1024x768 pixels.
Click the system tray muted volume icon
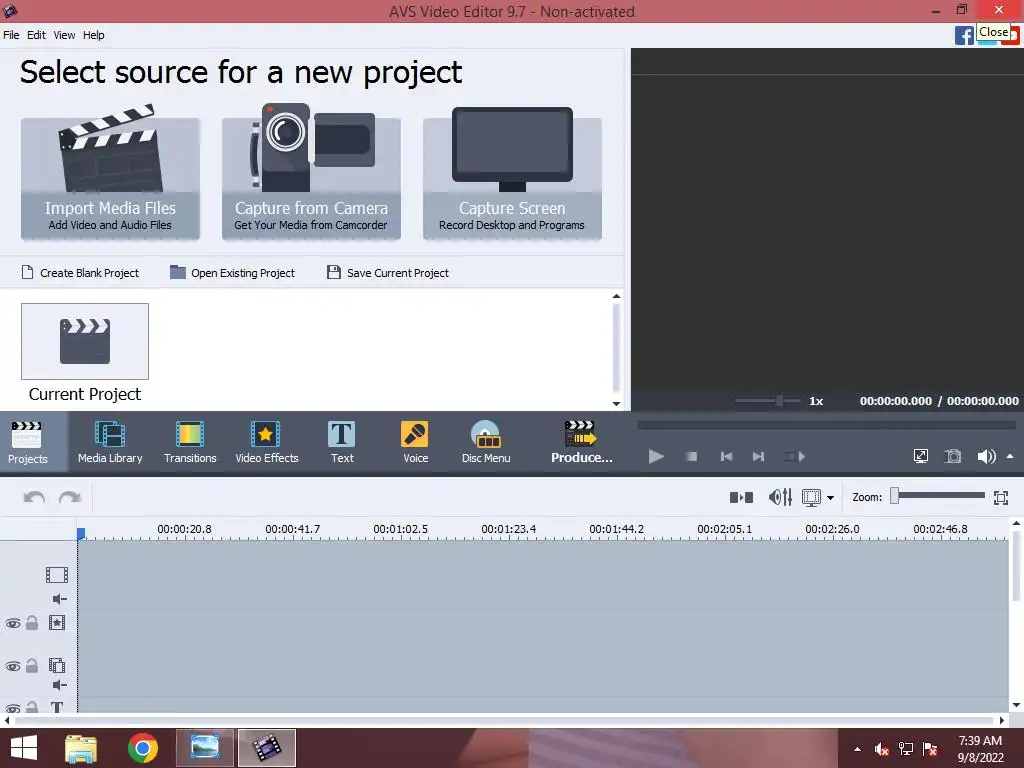(882, 749)
